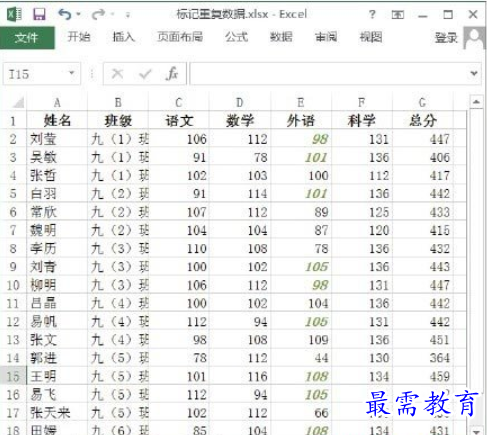
Task: Click the Name Box showing I15
Action: (x=42, y=74)
